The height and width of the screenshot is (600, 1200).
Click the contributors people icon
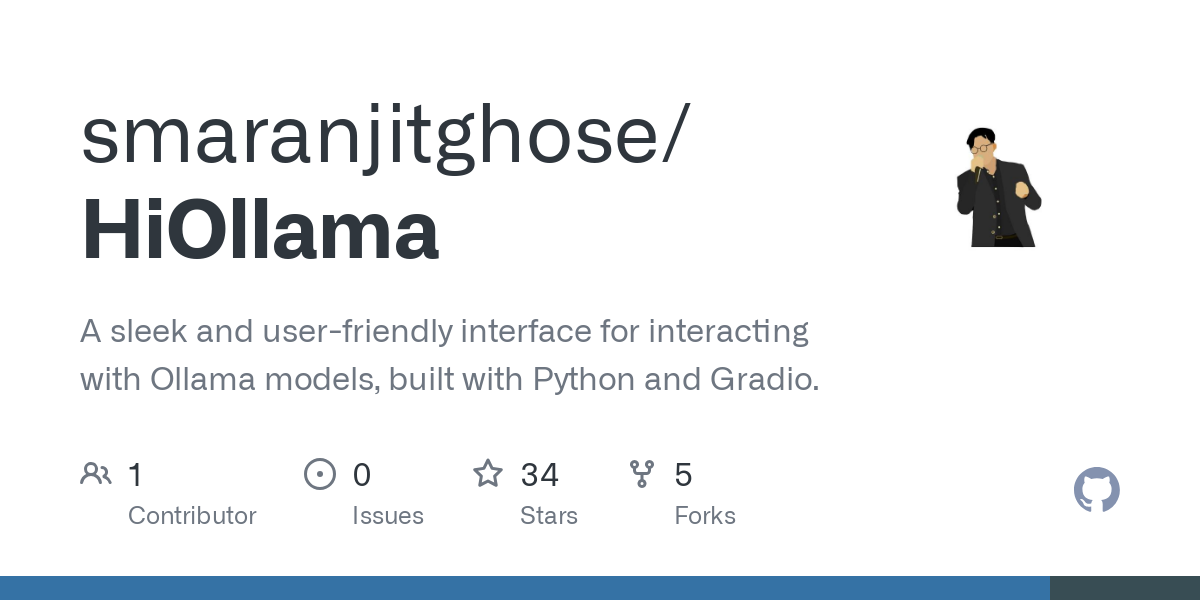pyautogui.click(x=96, y=474)
